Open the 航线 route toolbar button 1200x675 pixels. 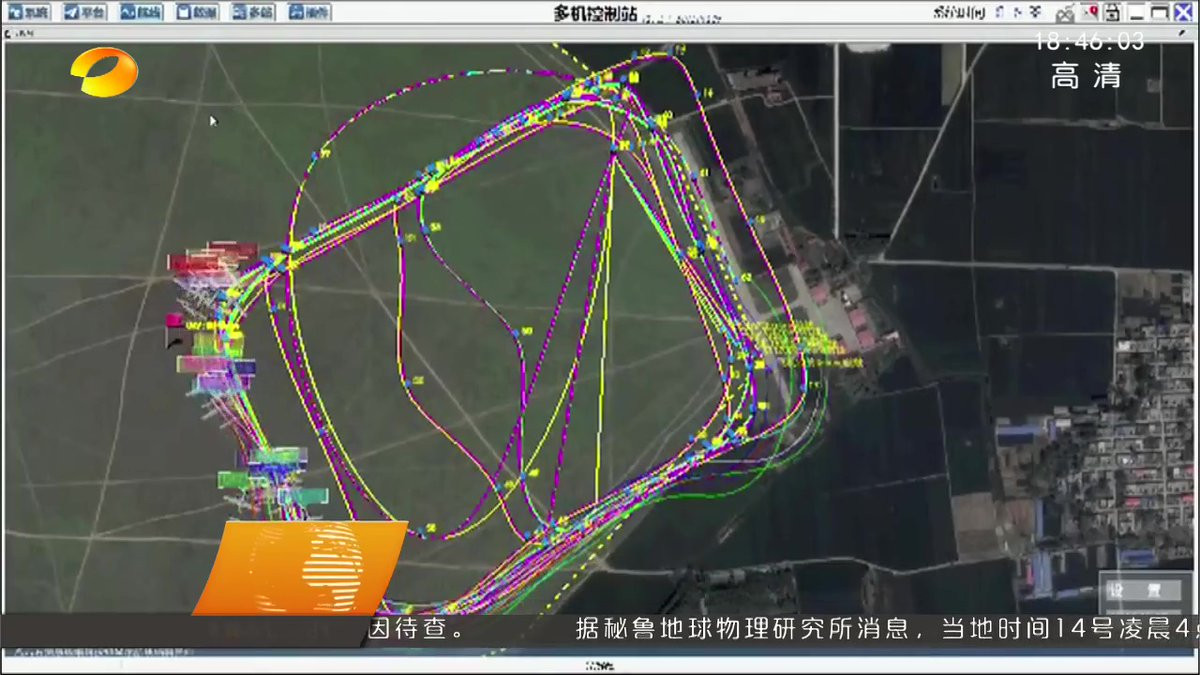(x=141, y=13)
